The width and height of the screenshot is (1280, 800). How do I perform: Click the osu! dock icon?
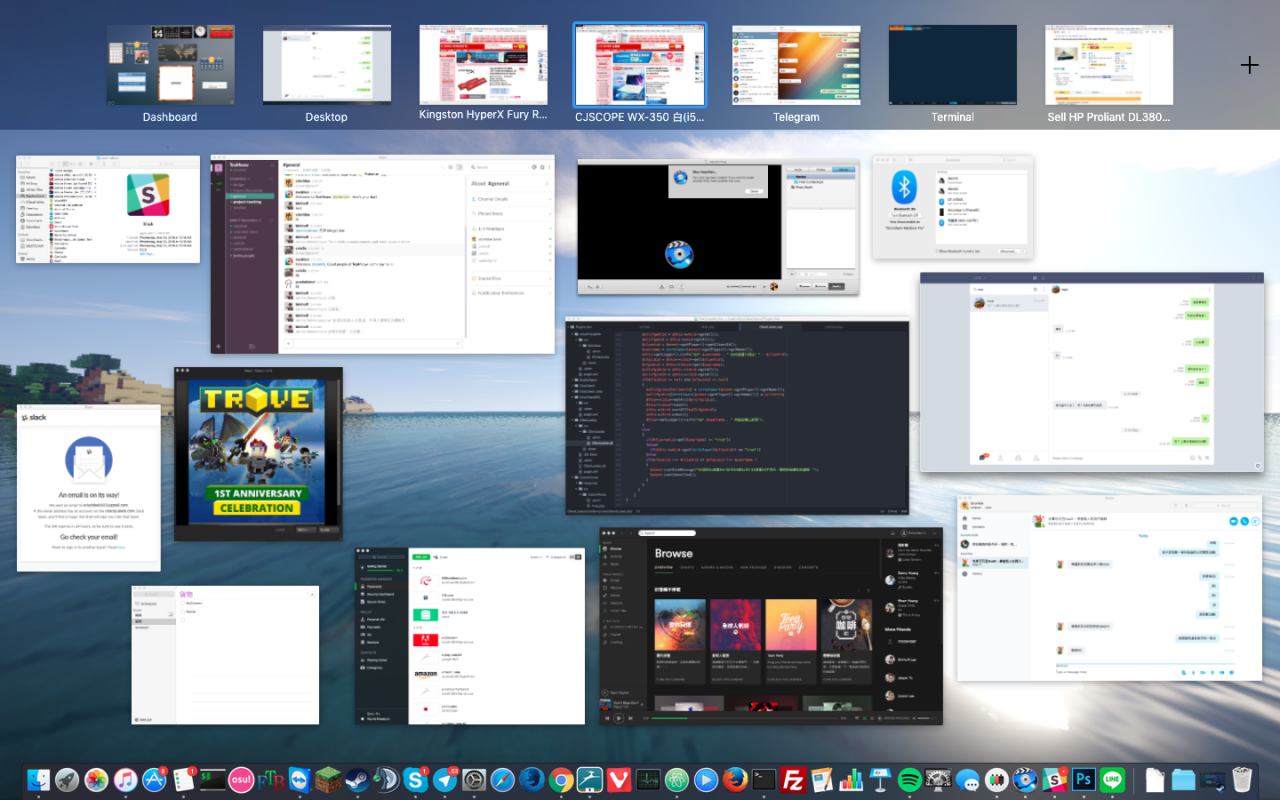point(241,780)
